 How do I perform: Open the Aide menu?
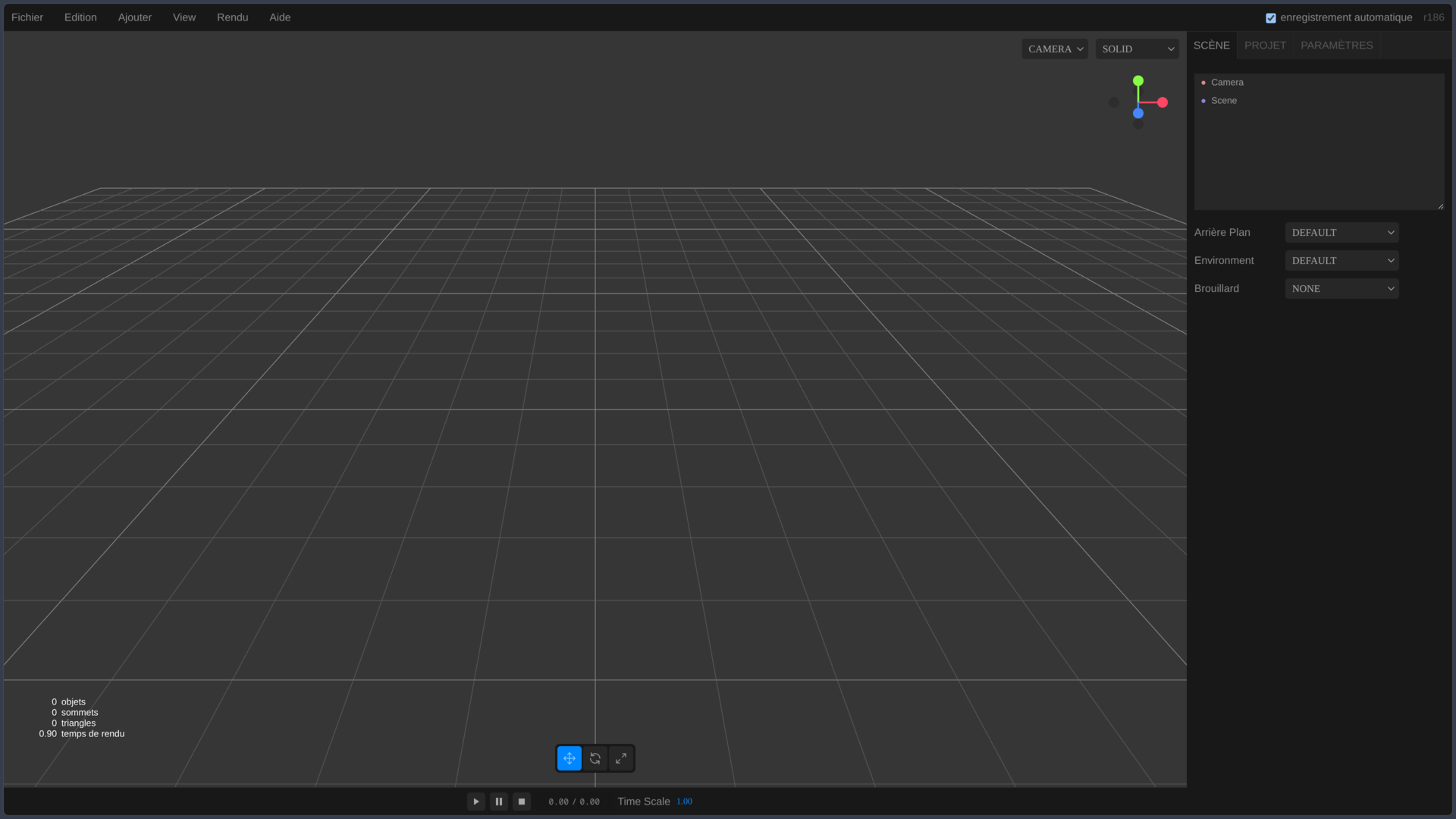pyautogui.click(x=280, y=17)
